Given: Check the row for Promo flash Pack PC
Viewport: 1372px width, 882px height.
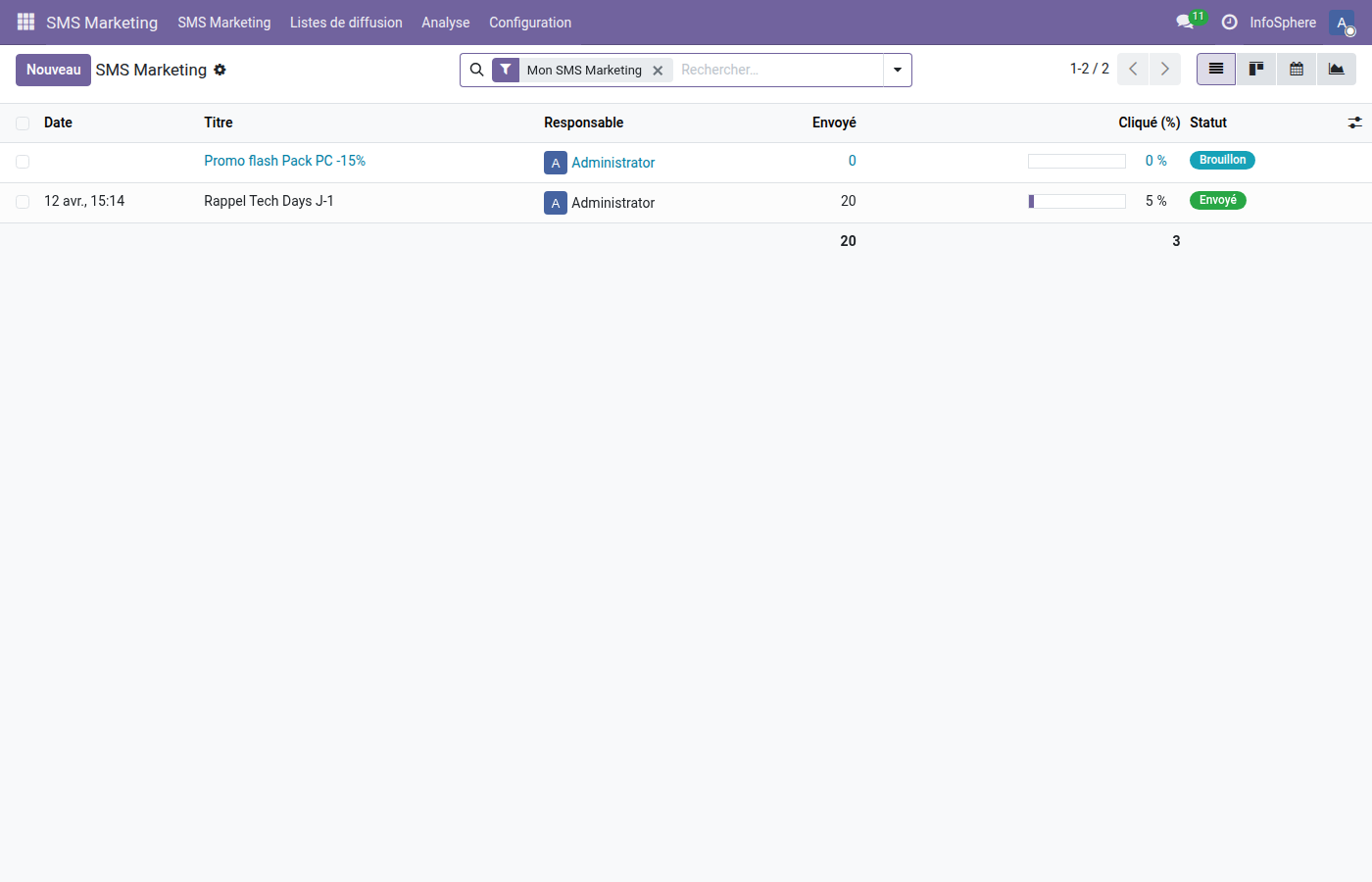Looking at the screenshot, I should [22, 161].
